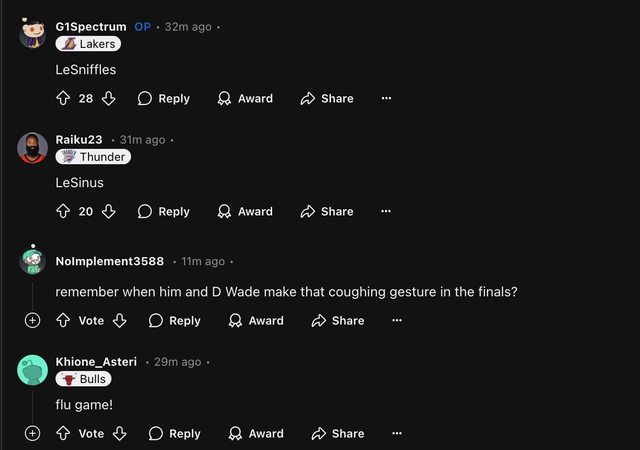
Task: Upvote Raiku23's LeSinus comment
Action: (63, 211)
